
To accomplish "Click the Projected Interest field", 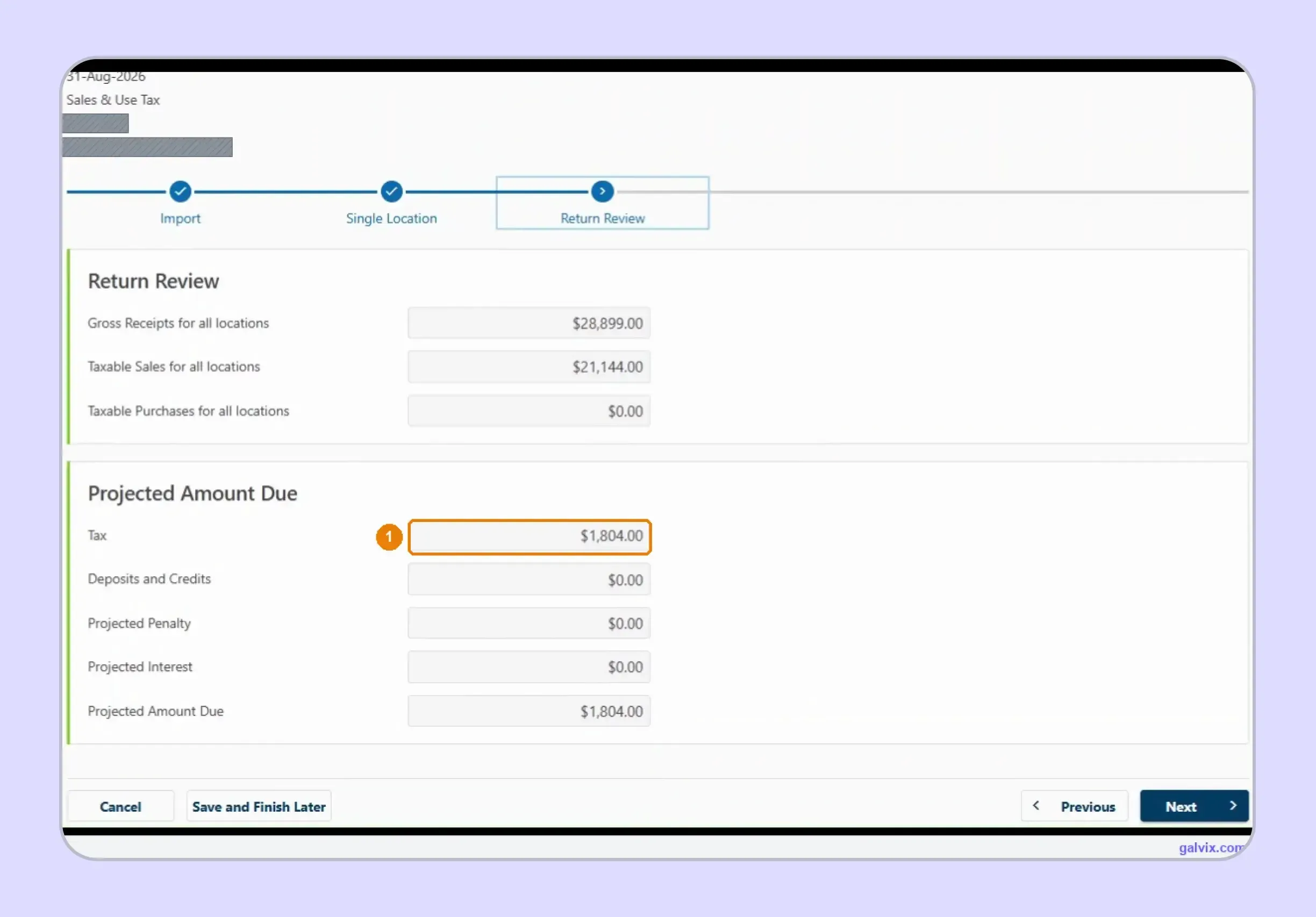I will point(529,667).
